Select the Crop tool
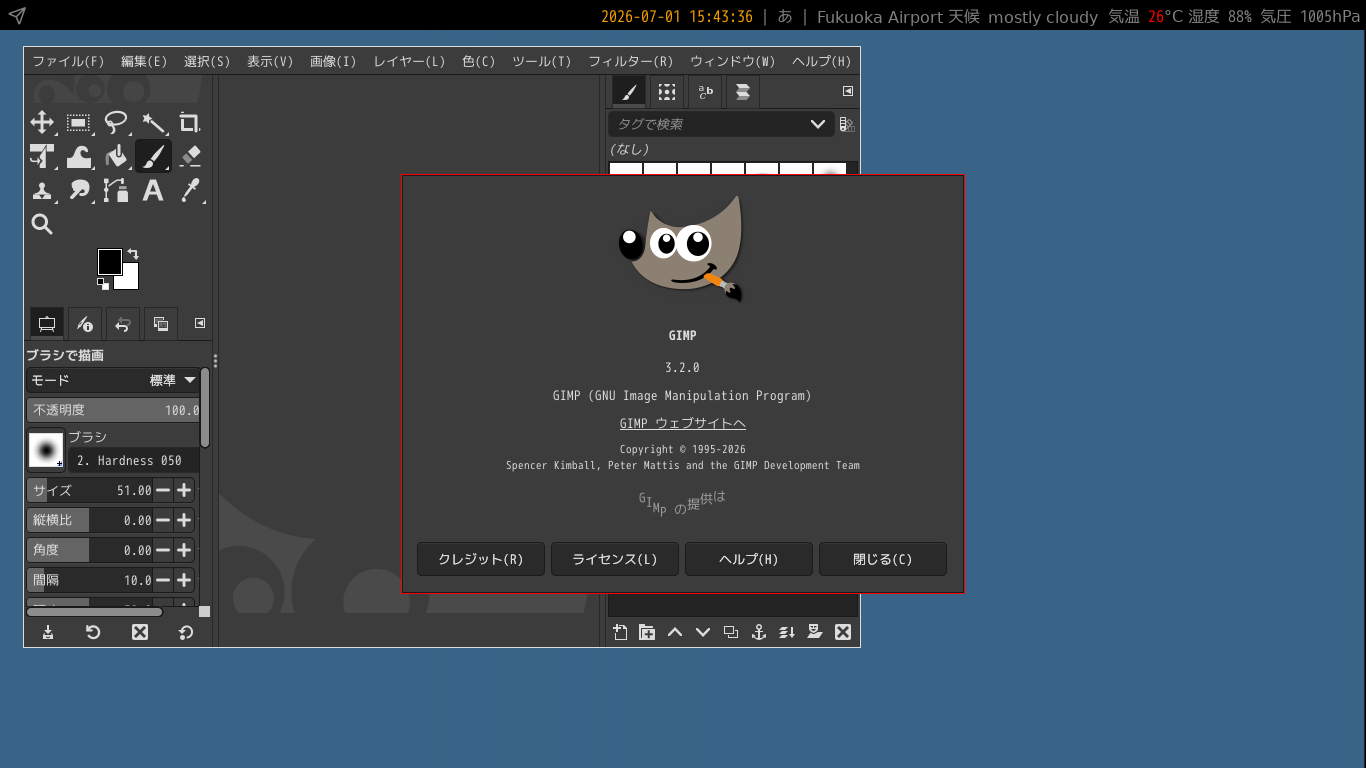 190,123
